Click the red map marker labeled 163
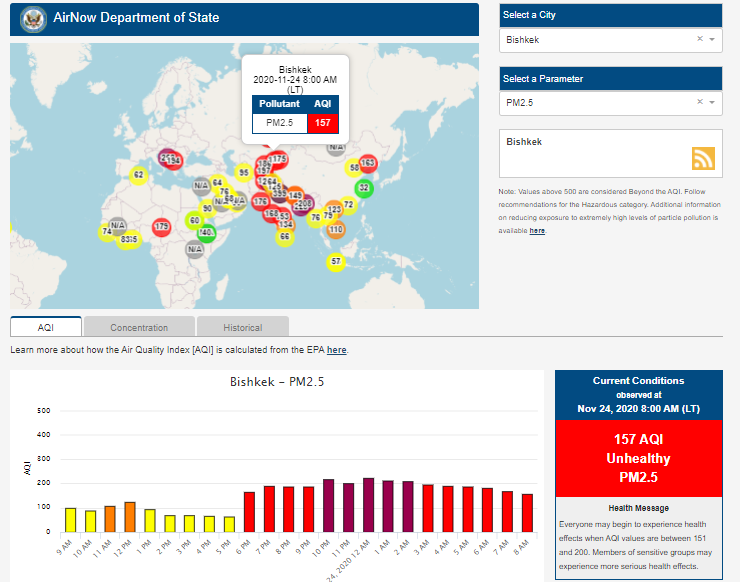The height and width of the screenshot is (582, 740). click(367, 162)
